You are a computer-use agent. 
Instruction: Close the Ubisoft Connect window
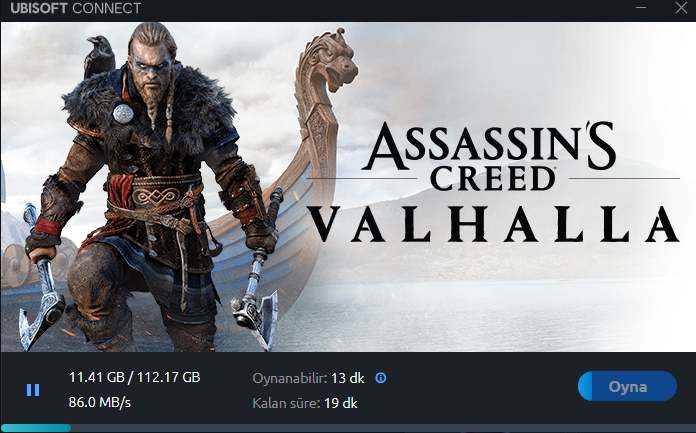[681, 8]
